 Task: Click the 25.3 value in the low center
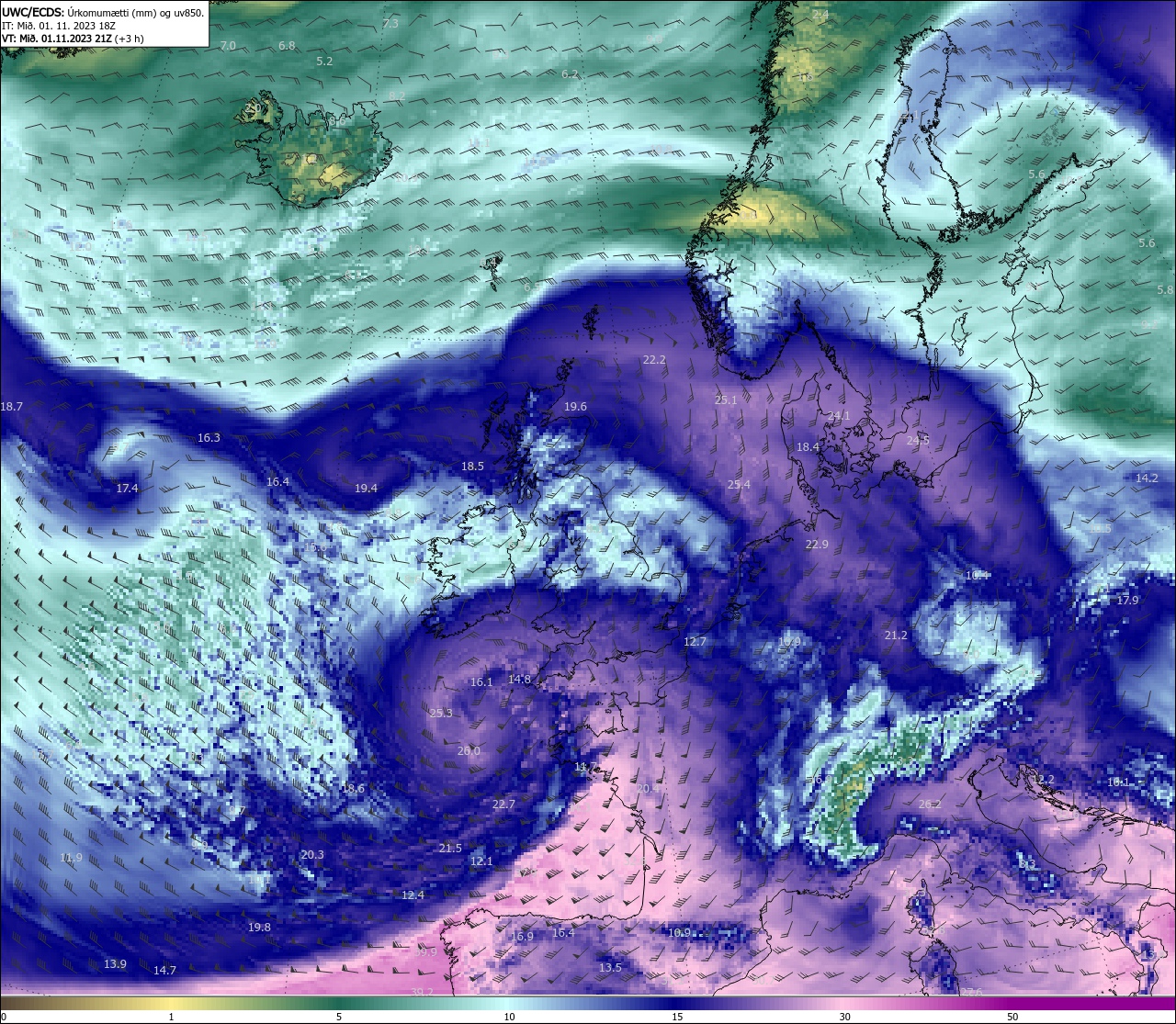(x=441, y=714)
